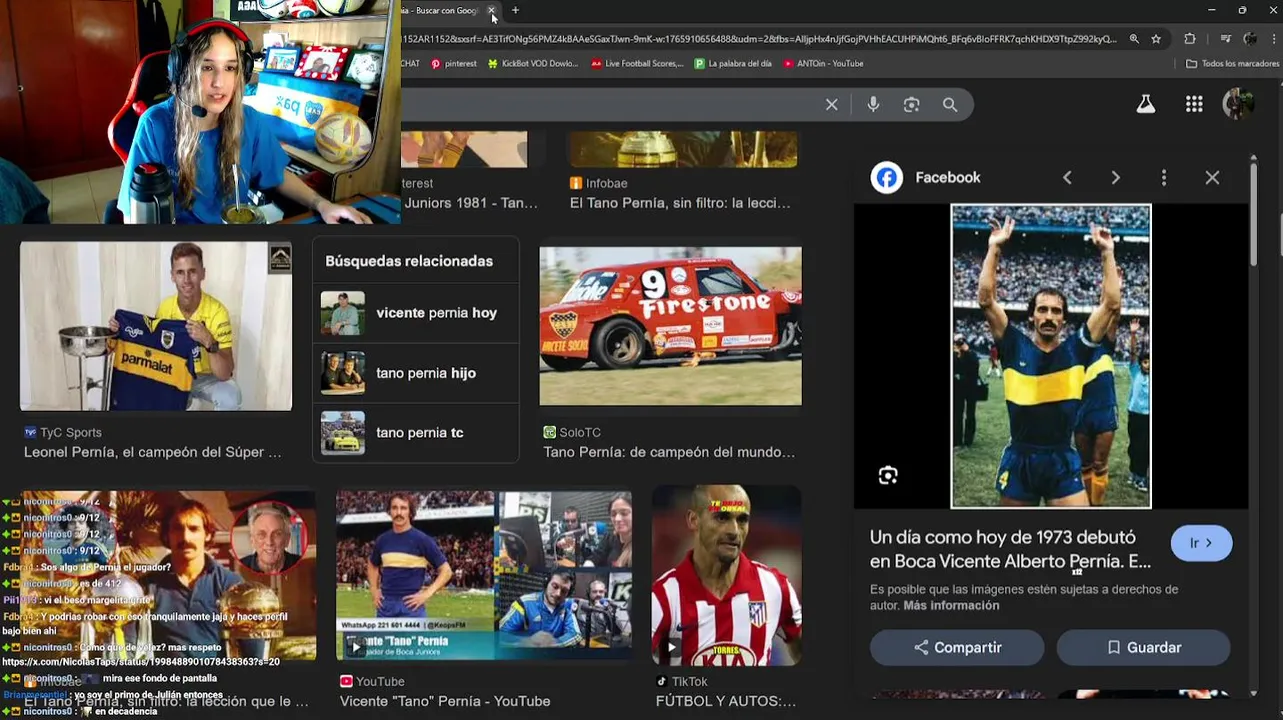Open the 'Un día como hoy de 1973' title

[x=1010, y=550]
